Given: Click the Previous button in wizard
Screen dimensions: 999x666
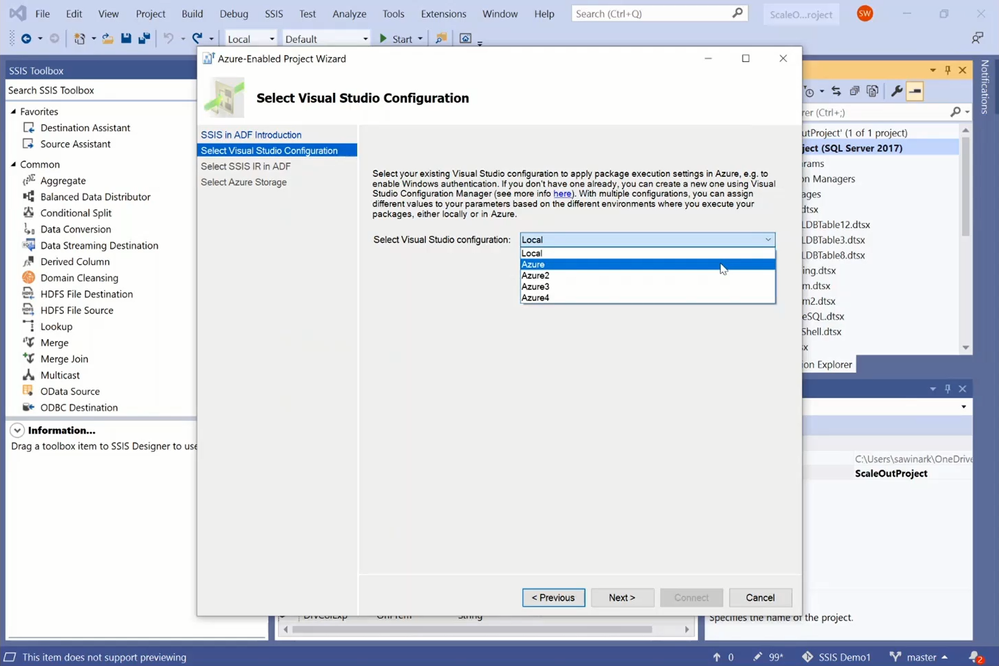Looking at the screenshot, I should click(x=553, y=598).
